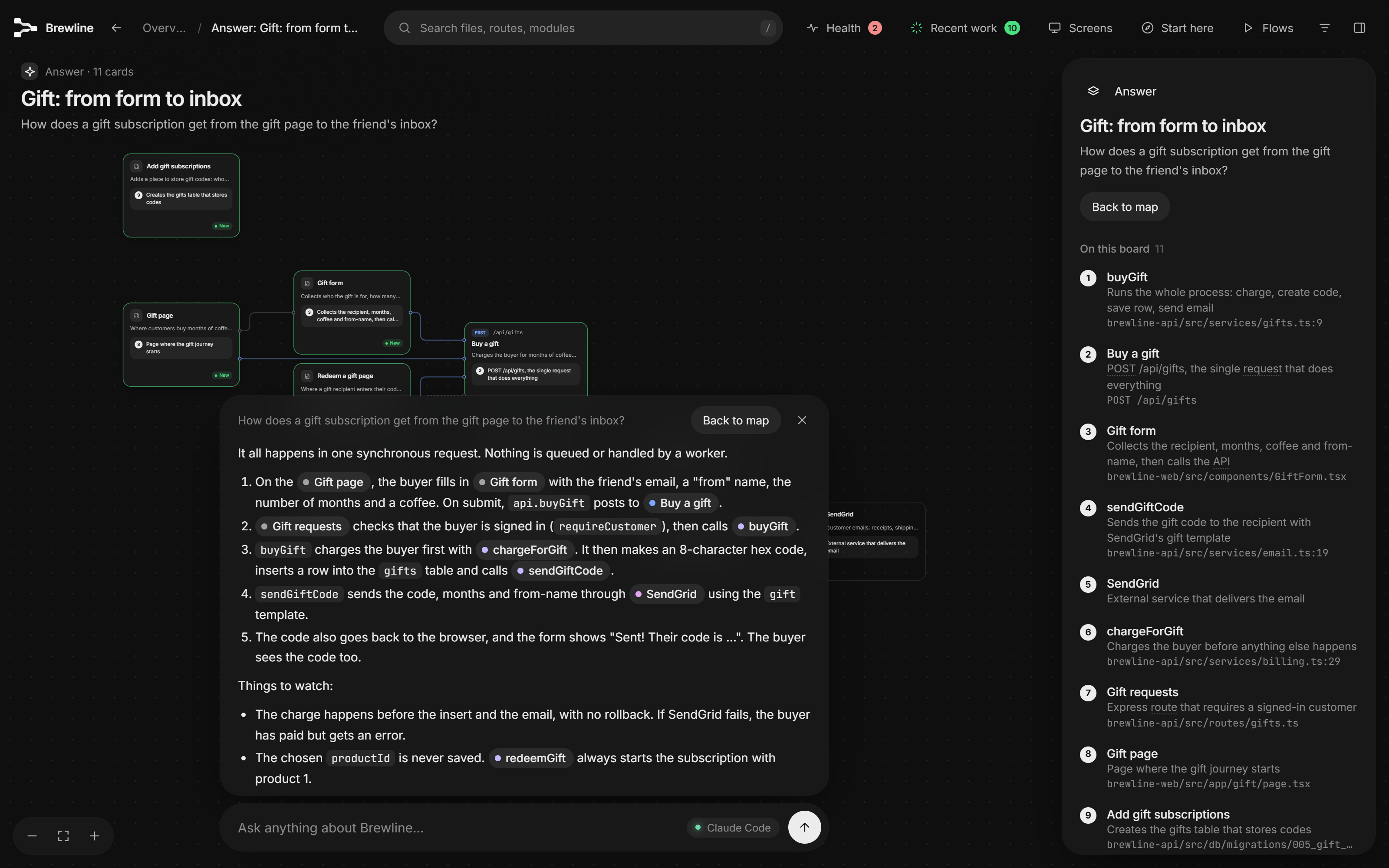Image resolution: width=1389 pixels, height=868 pixels.
Task: Select sendGiftCode in the board list
Action: click(1218, 529)
